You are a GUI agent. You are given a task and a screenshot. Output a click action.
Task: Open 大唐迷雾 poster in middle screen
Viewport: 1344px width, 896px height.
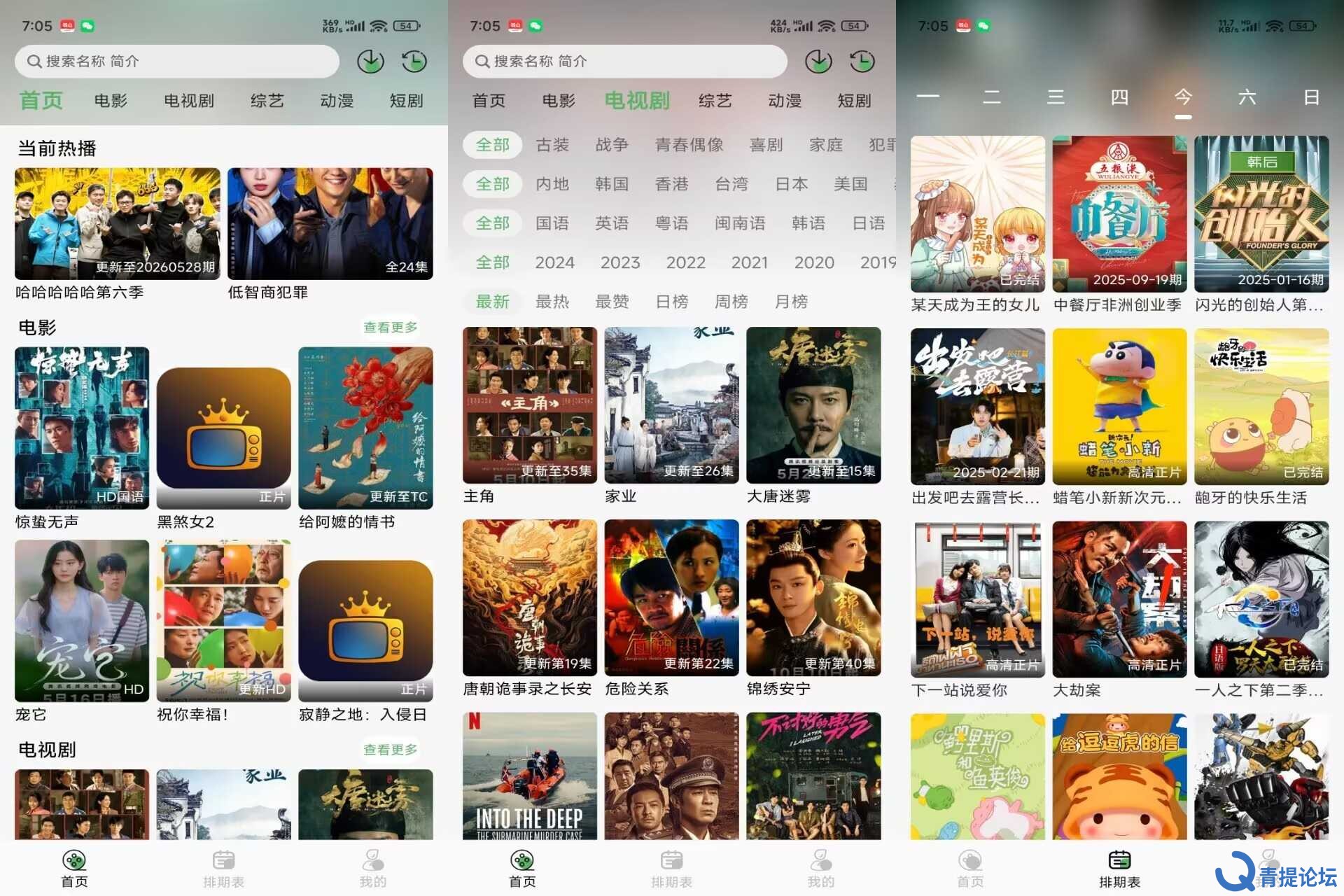813,405
